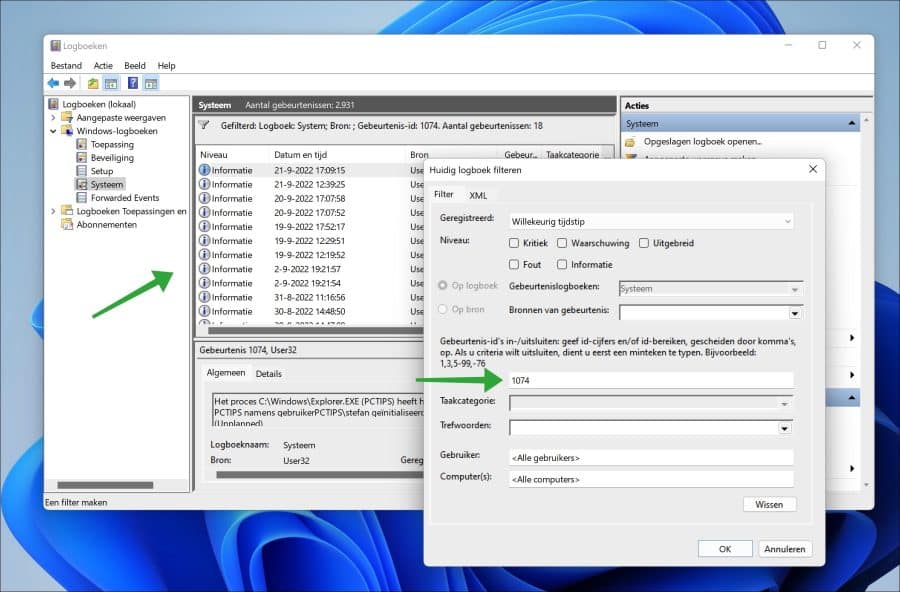Close the Huidig logboek filteren dialog
Viewport: 900px width, 592px height.
pyautogui.click(x=813, y=169)
